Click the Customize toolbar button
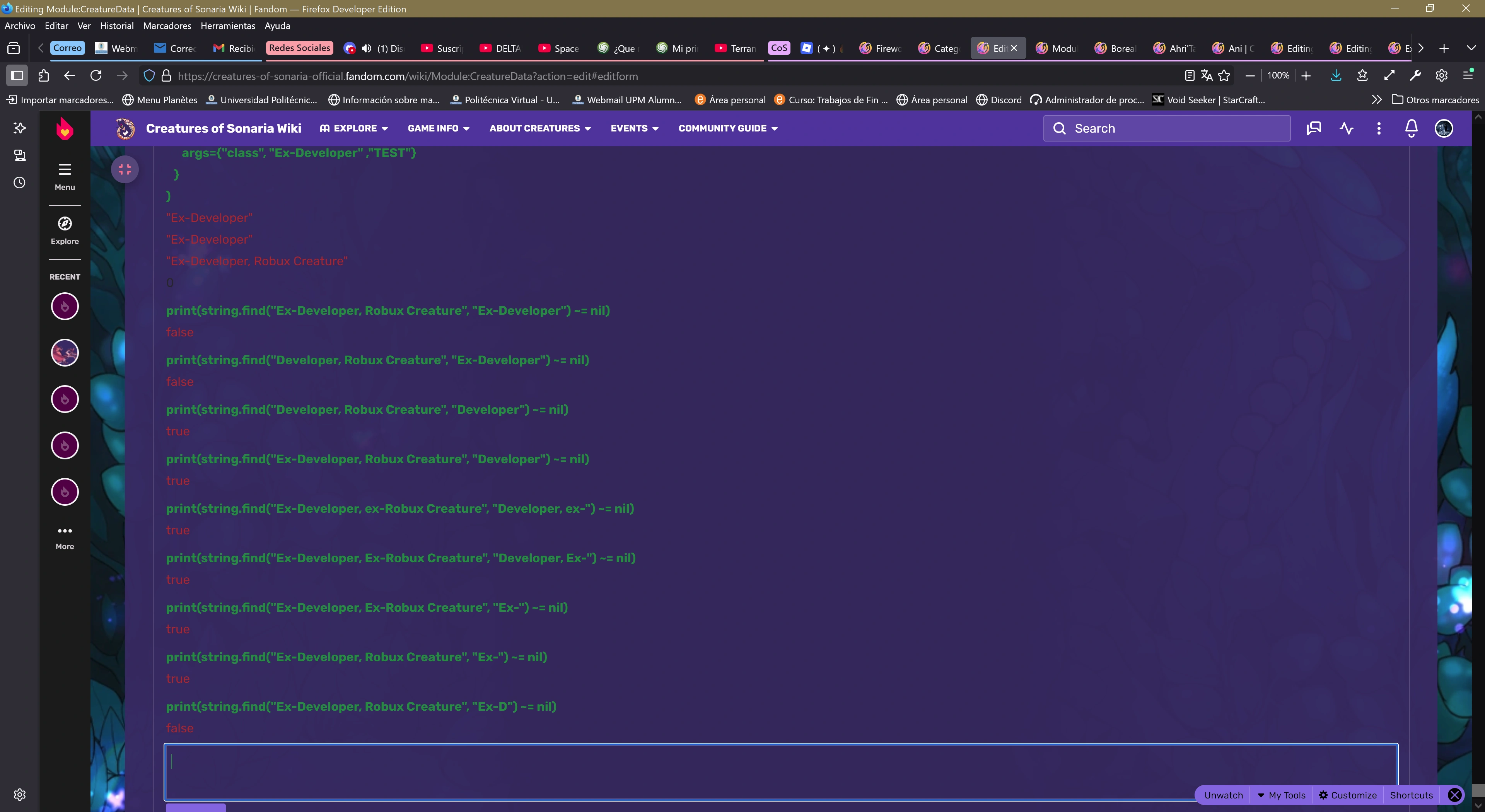 tap(1347, 795)
